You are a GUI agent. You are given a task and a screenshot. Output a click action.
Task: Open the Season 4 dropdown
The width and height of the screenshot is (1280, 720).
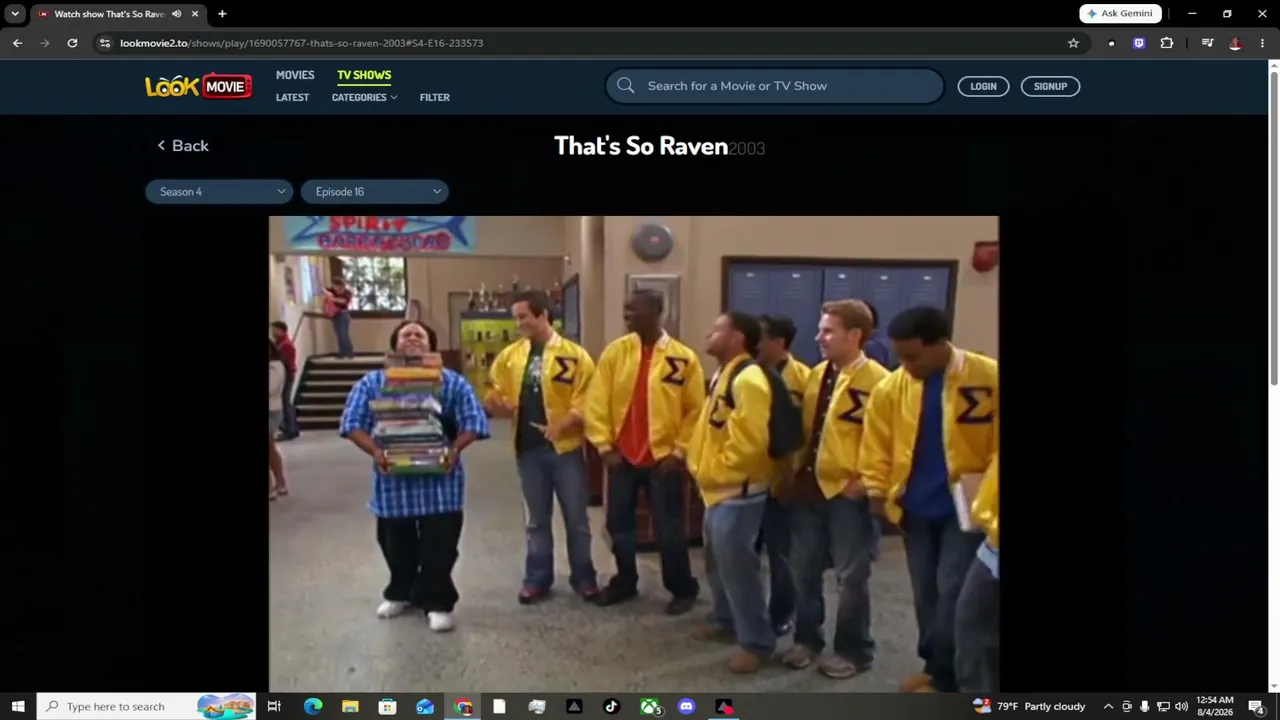click(219, 192)
